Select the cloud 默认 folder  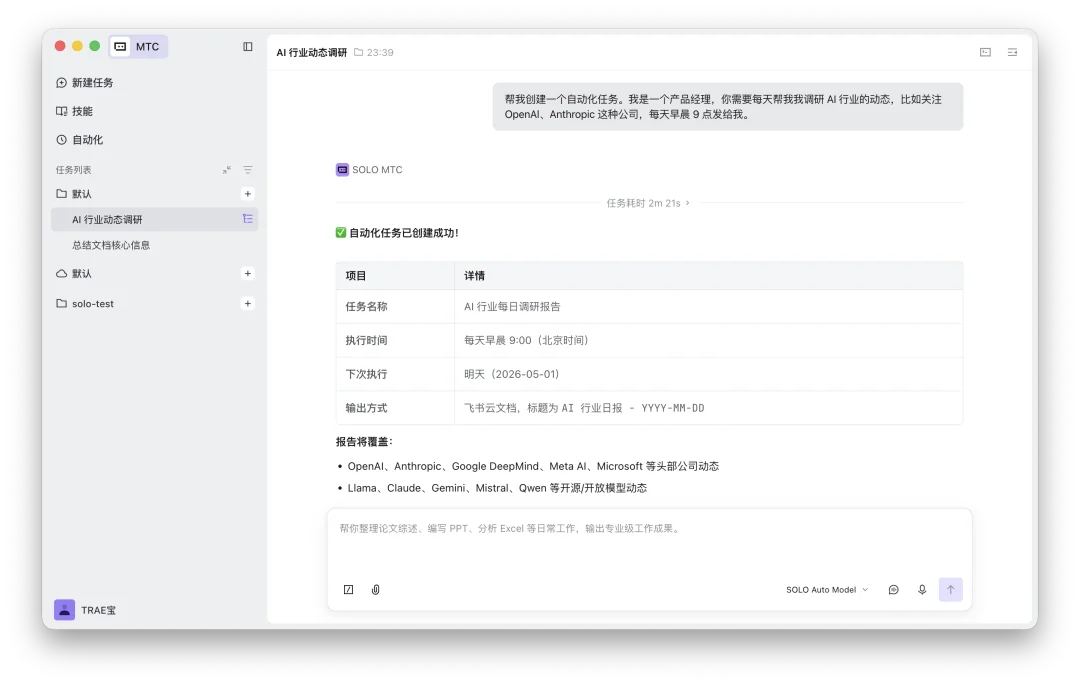click(x=74, y=273)
